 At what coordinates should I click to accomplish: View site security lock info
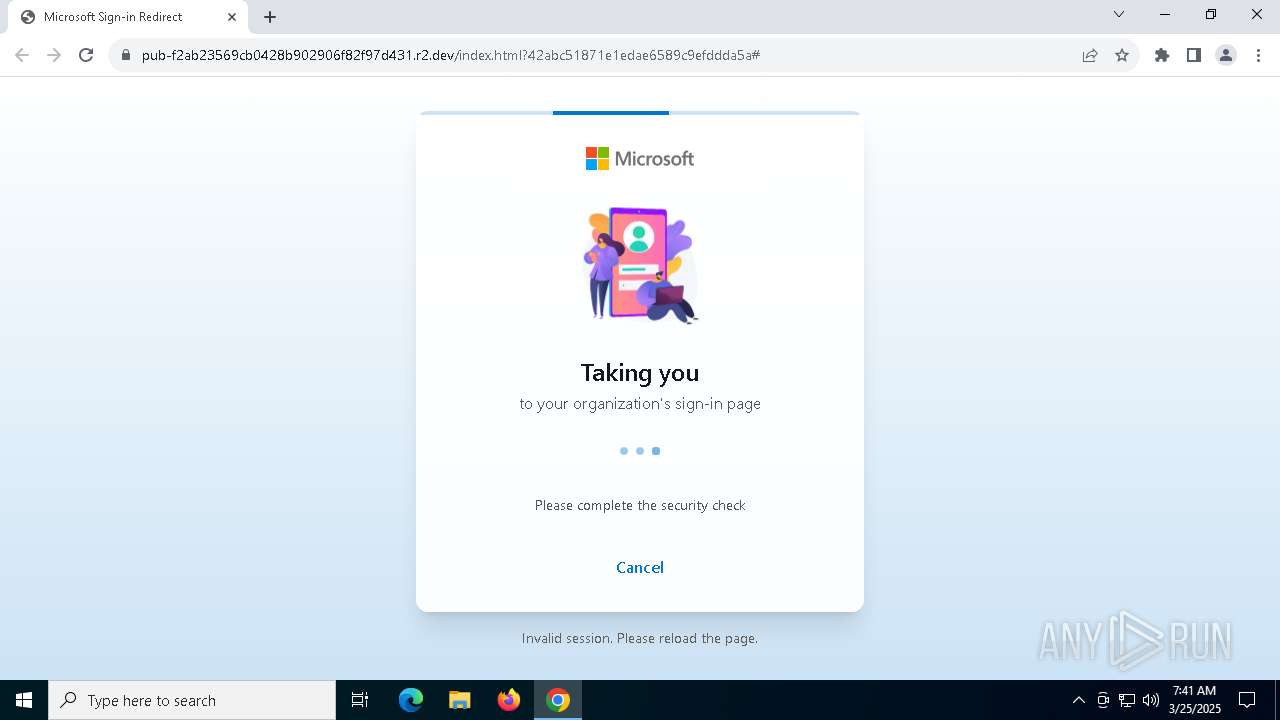point(126,55)
